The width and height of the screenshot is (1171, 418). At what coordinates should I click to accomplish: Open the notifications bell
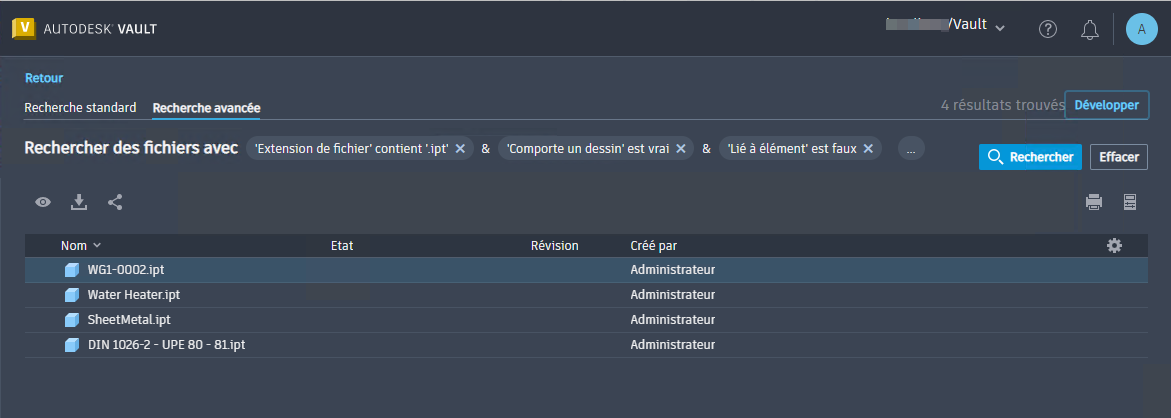(x=1090, y=29)
